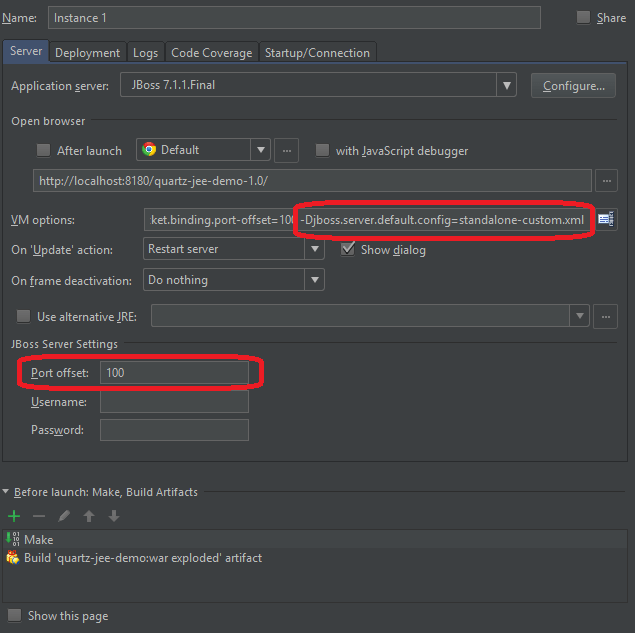635x633 pixels.
Task: Click into the VM options field
Action: (x=370, y=220)
